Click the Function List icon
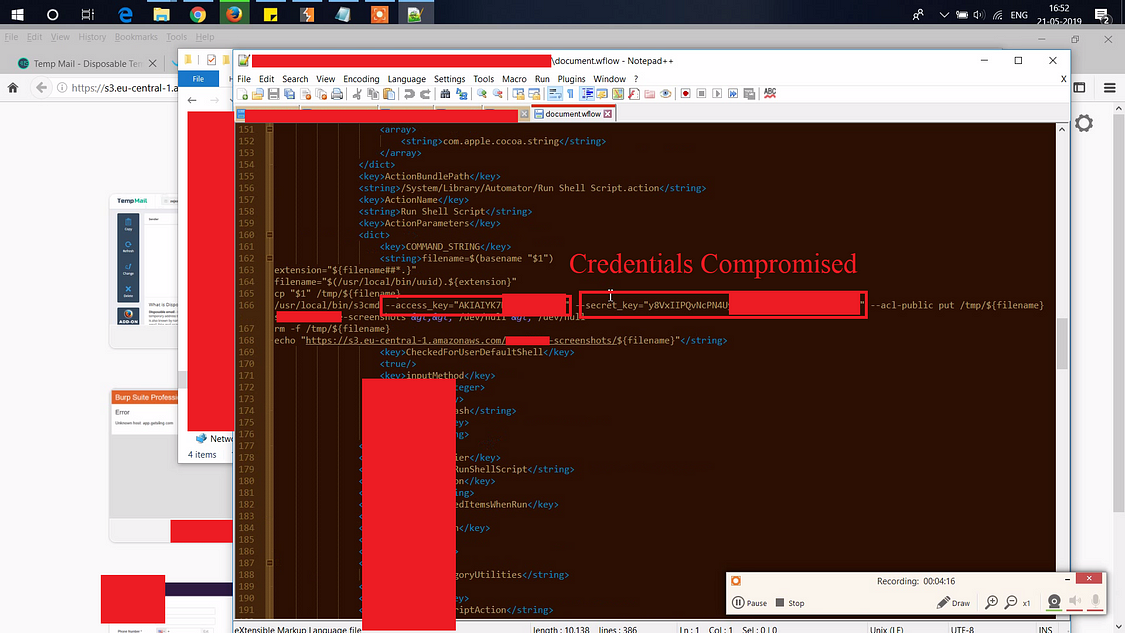Screen dimensions: 1125x633 point(634,94)
